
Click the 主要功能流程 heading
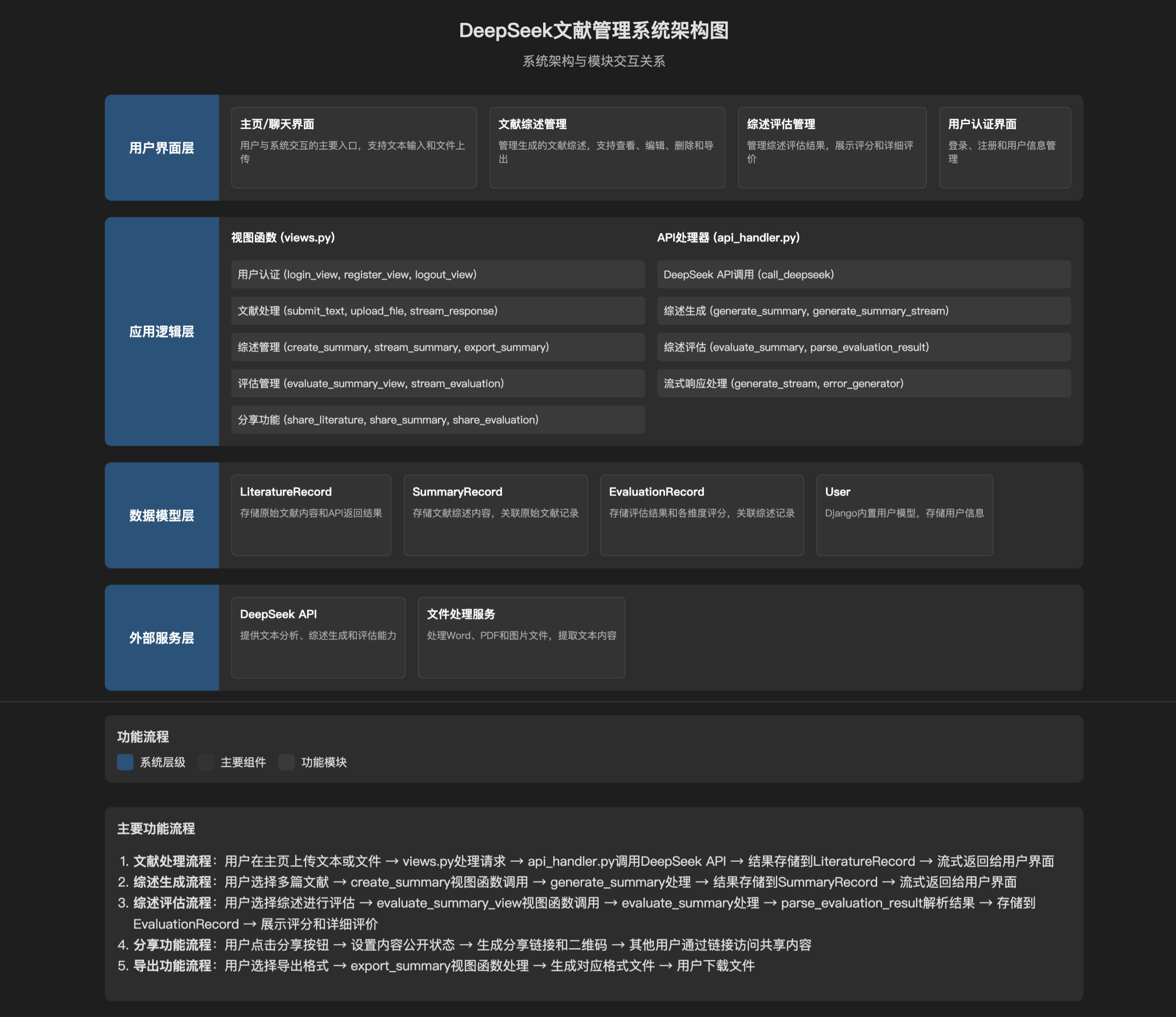156,829
